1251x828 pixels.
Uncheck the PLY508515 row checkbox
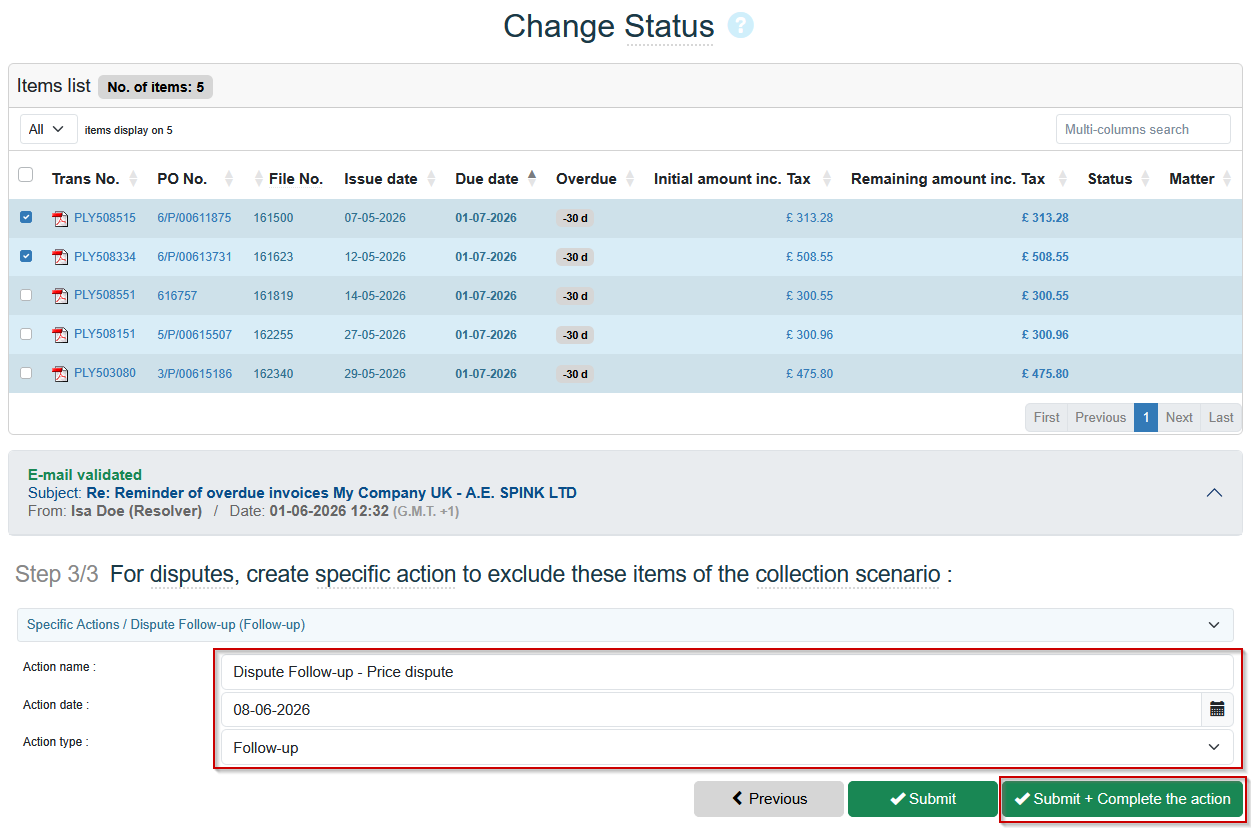(26, 217)
